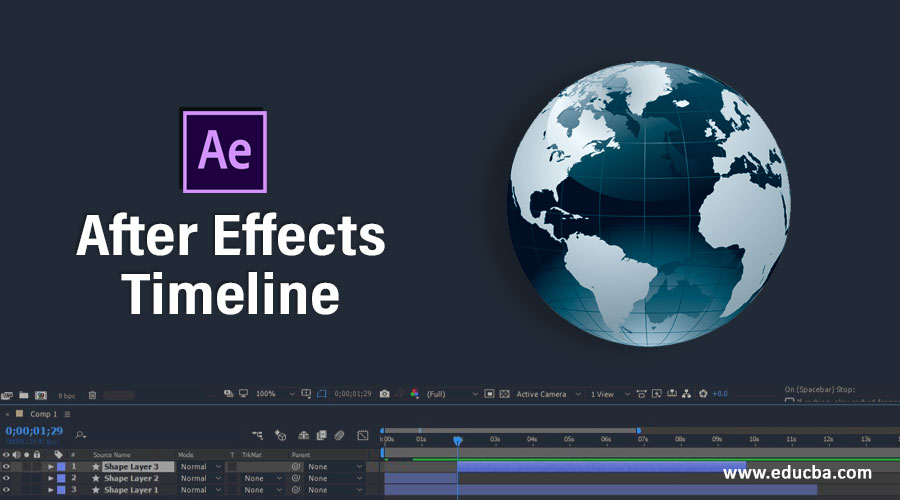Open Mode dropdown for Shape Layer 2
This screenshot has height=500, width=900.
tap(200, 478)
